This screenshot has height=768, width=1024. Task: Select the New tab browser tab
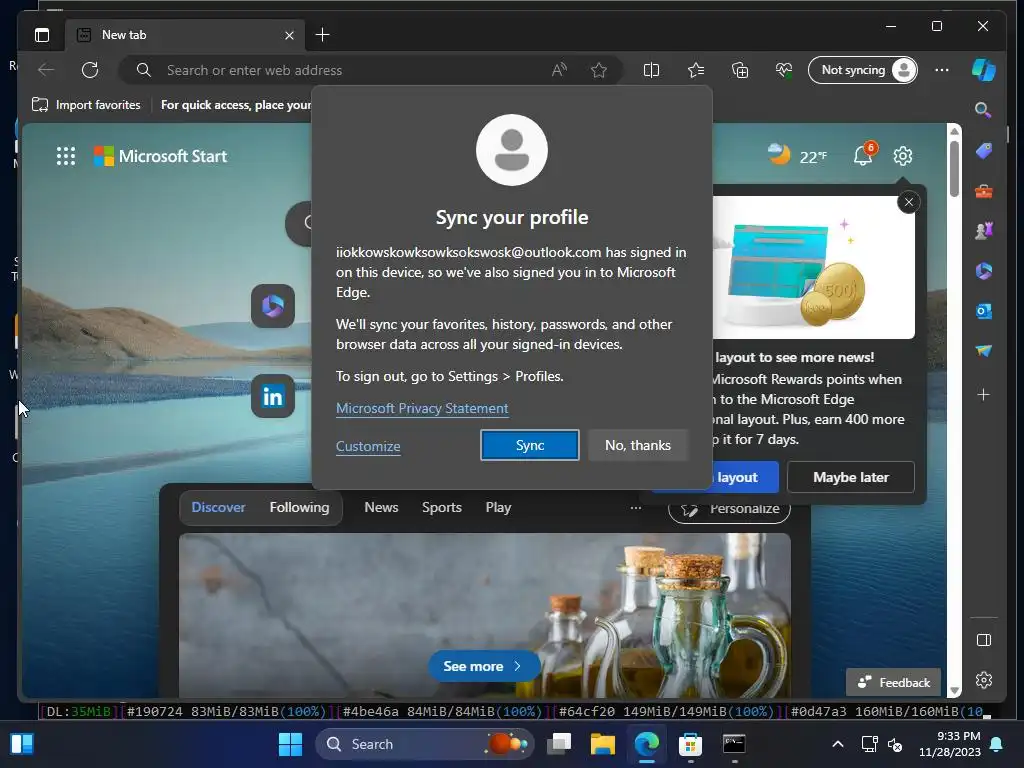[186, 35]
